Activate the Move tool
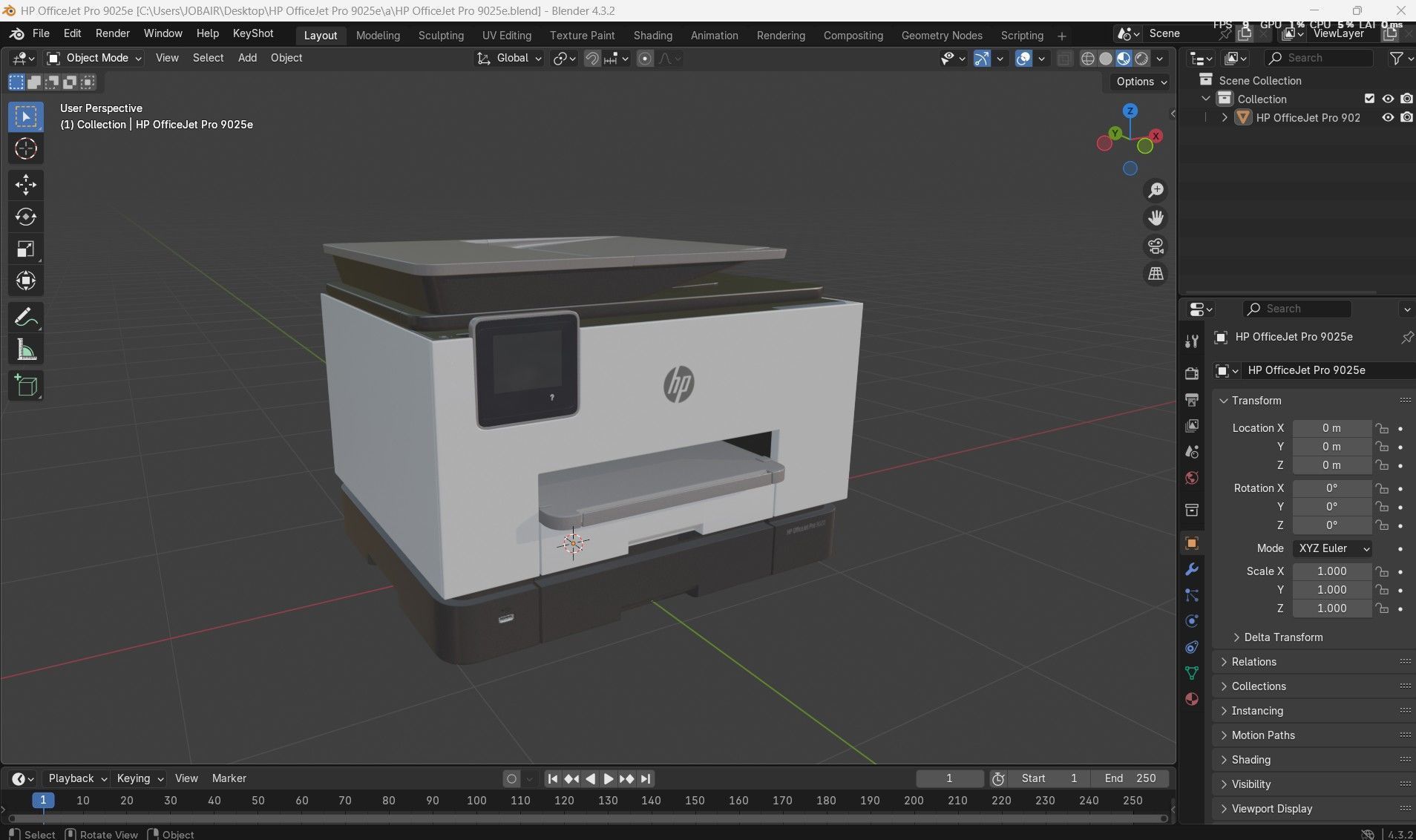 (26, 185)
